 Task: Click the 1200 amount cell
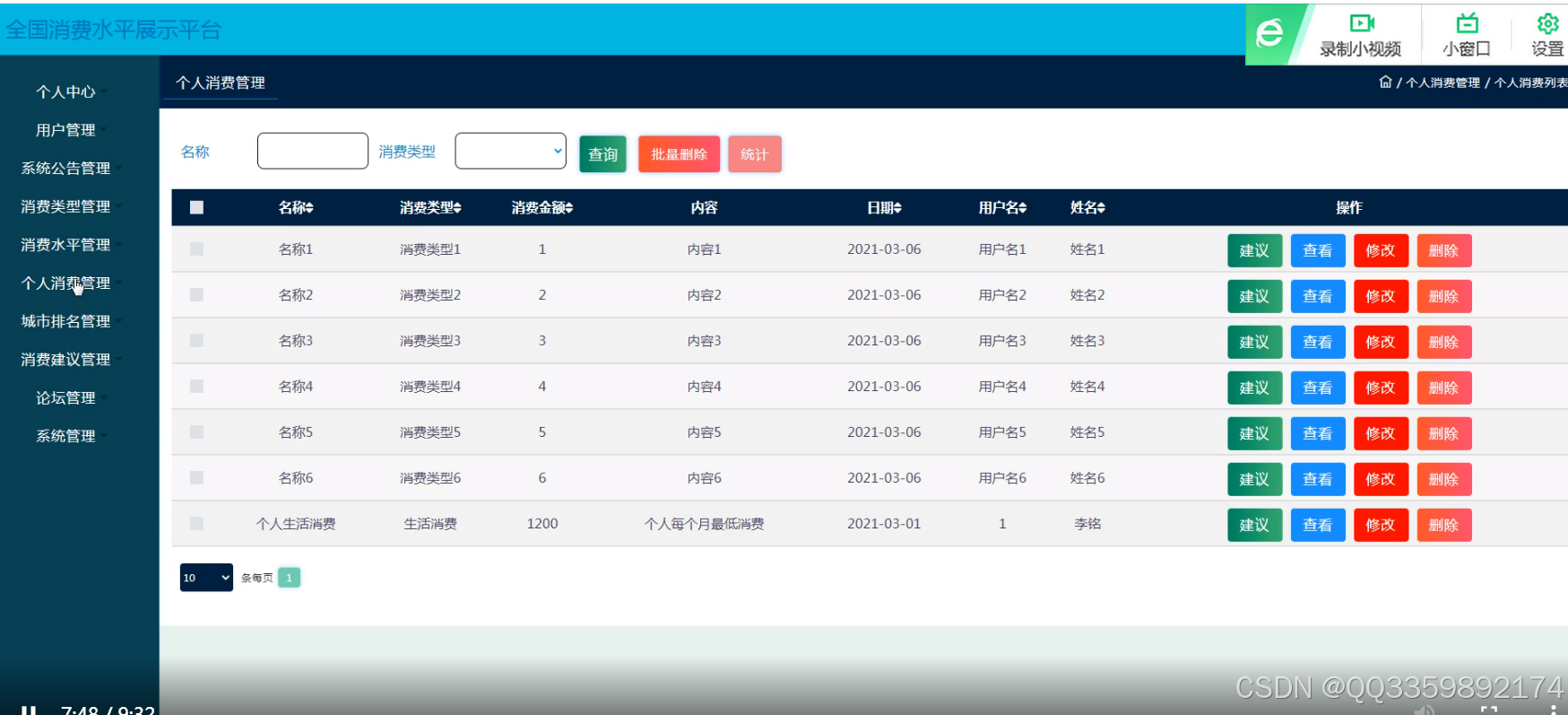click(x=542, y=524)
